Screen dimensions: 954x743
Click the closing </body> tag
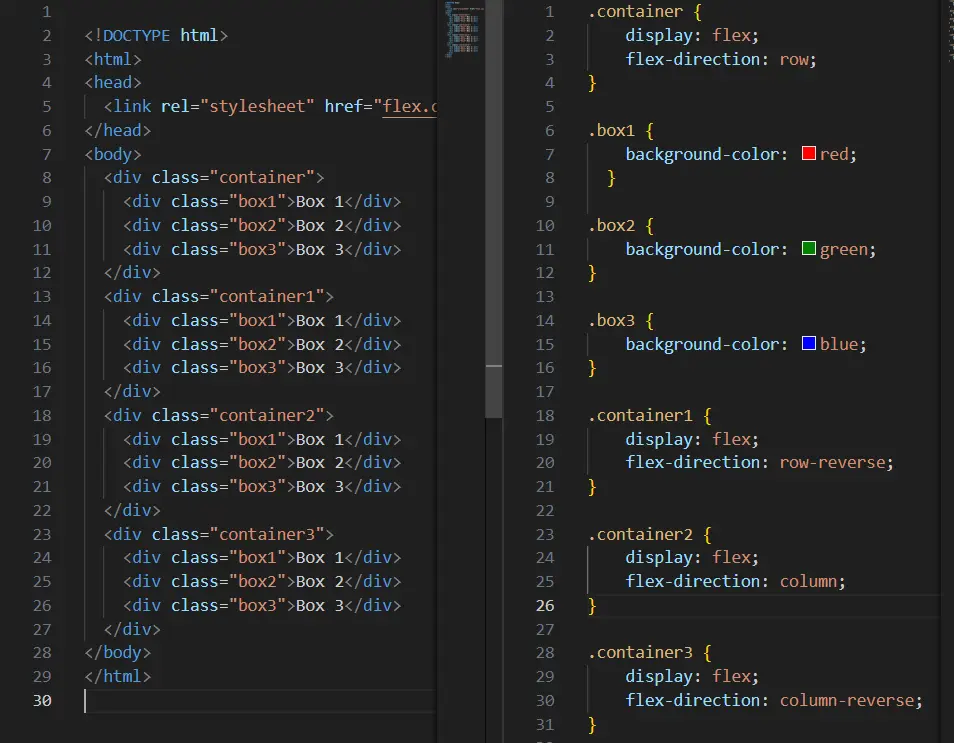(118, 652)
